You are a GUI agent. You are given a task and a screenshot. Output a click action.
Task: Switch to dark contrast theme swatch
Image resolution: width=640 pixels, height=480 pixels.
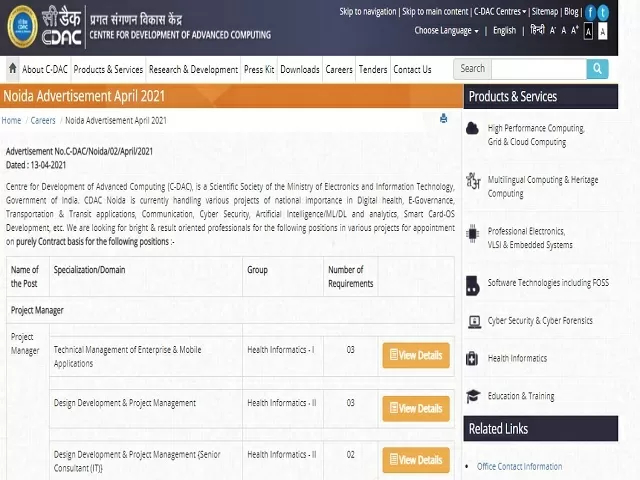pos(588,31)
